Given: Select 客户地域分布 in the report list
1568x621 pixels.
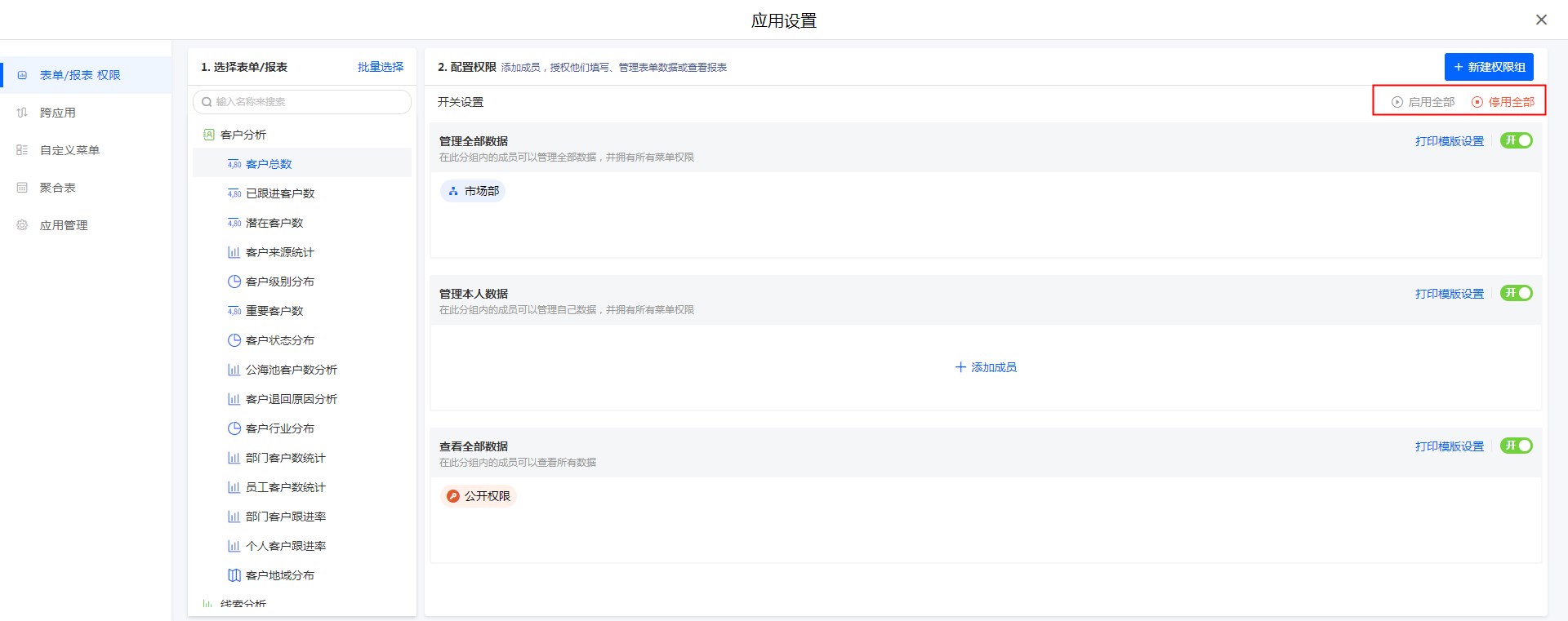Looking at the screenshot, I should pyautogui.click(x=279, y=575).
